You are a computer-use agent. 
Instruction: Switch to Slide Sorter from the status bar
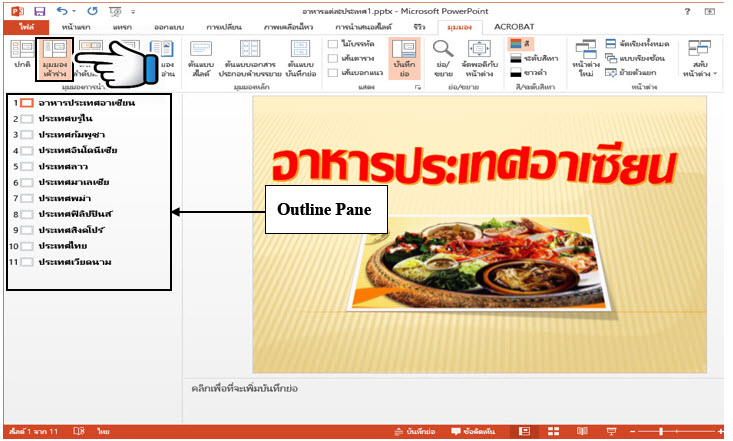[x=553, y=431]
